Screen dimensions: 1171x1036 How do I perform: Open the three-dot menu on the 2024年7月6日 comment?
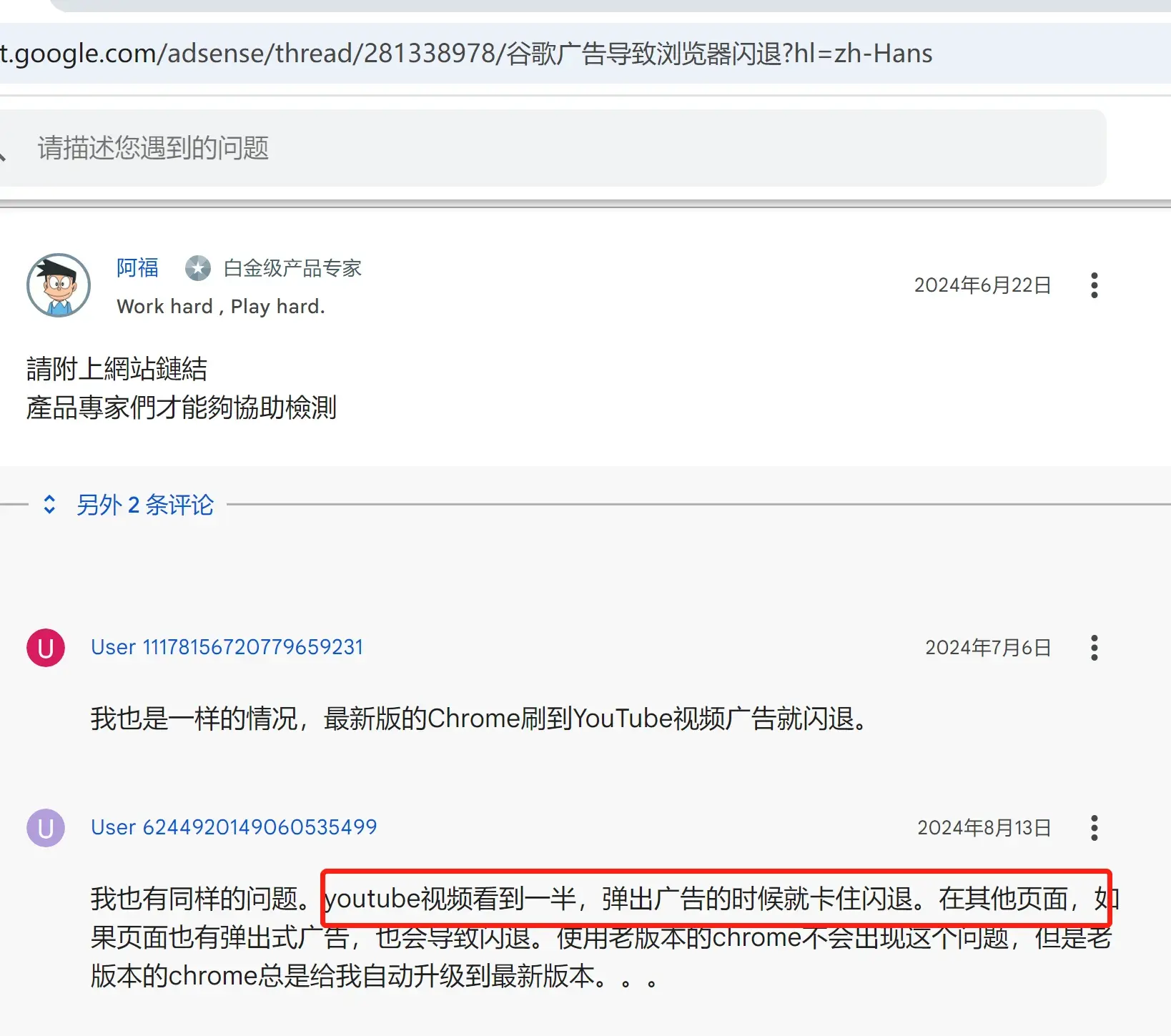point(1094,648)
